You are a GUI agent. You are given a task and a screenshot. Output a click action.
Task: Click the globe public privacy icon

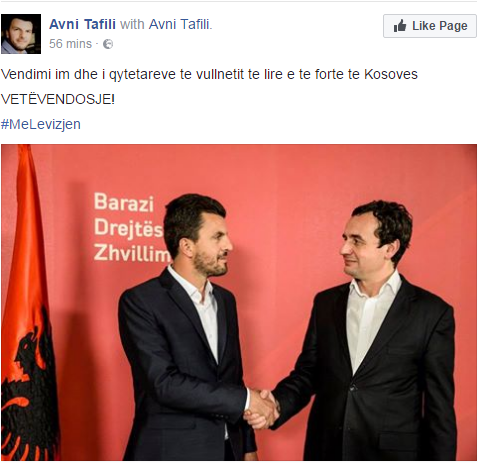point(108,44)
